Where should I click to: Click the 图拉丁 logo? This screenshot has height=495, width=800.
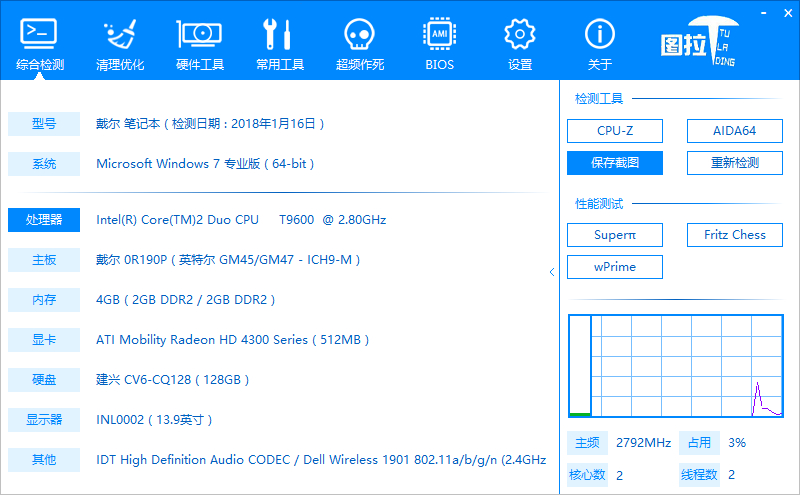tap(699, 42)
